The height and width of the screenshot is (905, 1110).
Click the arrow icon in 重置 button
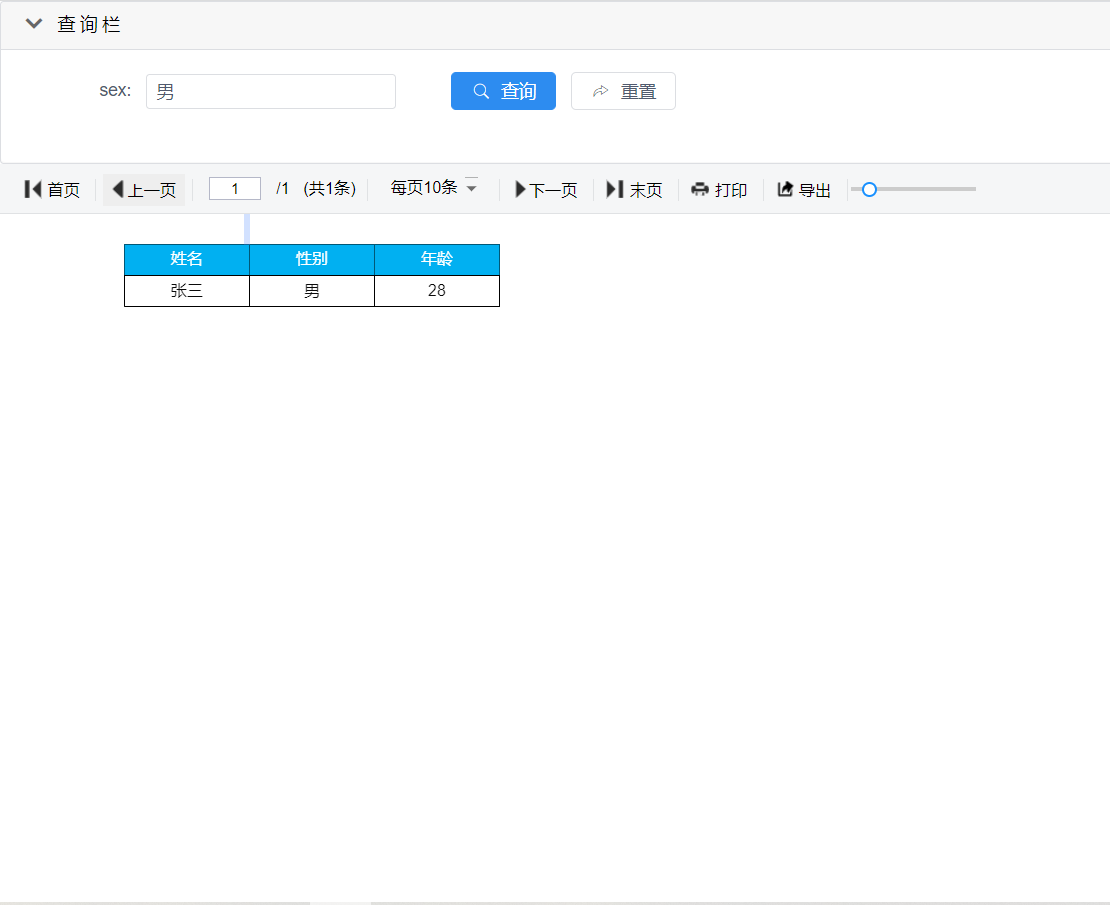pos(601,91)
